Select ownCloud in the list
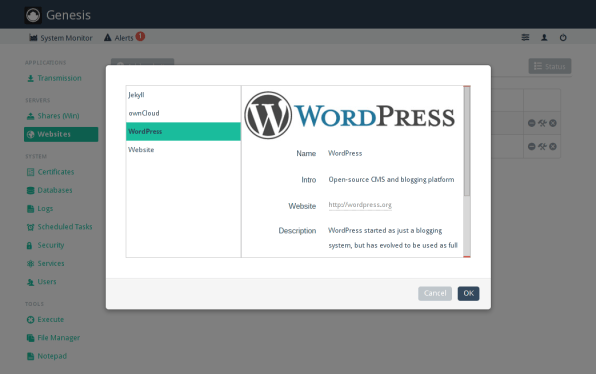 tap(183, 113)
